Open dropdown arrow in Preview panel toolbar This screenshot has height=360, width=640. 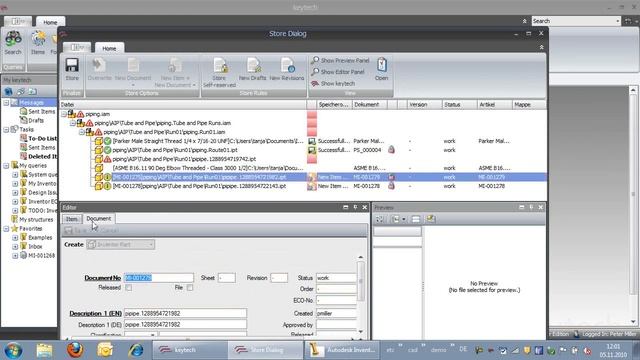click(x=404, y=219)
